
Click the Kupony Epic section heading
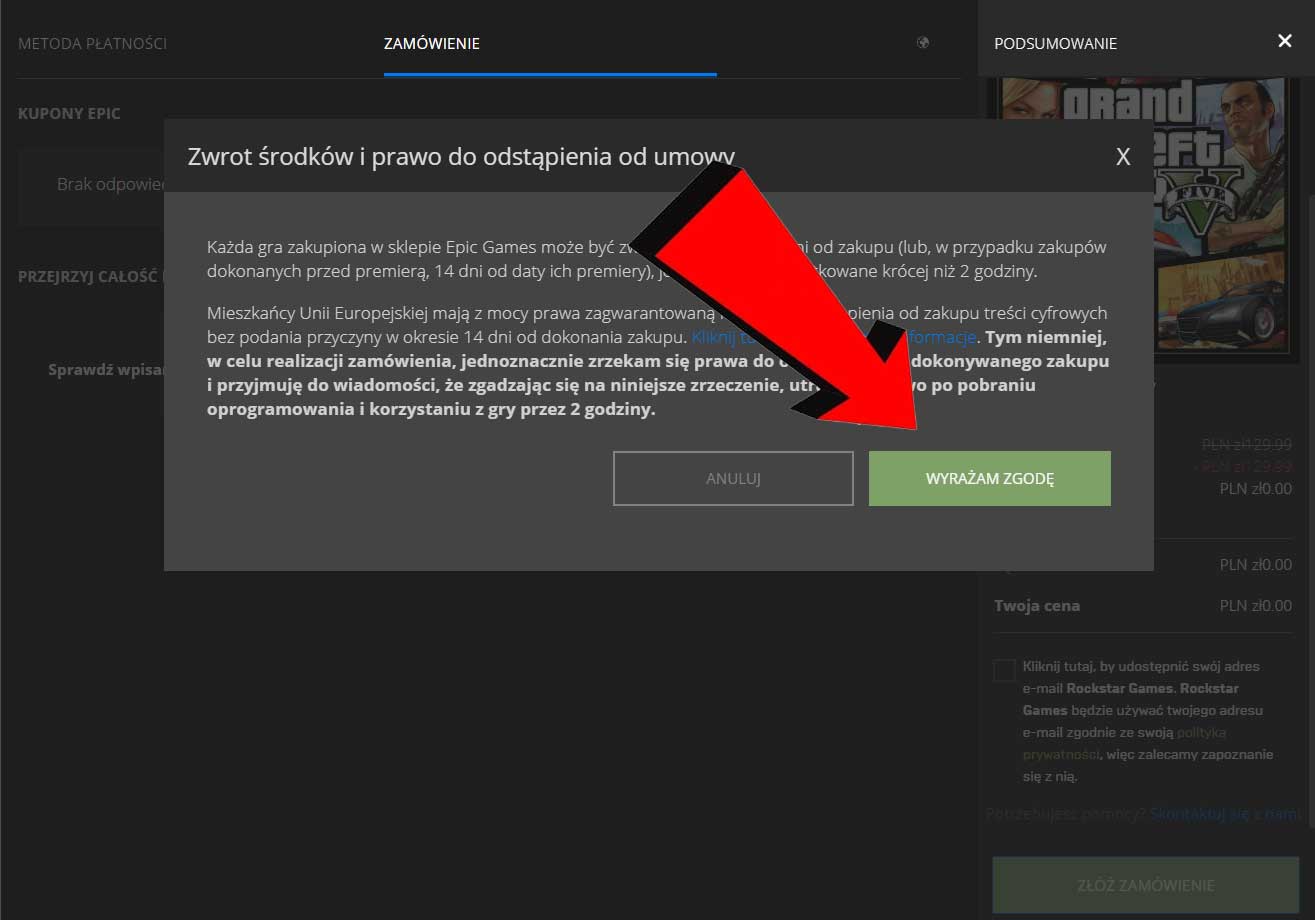tap(69, 114)
